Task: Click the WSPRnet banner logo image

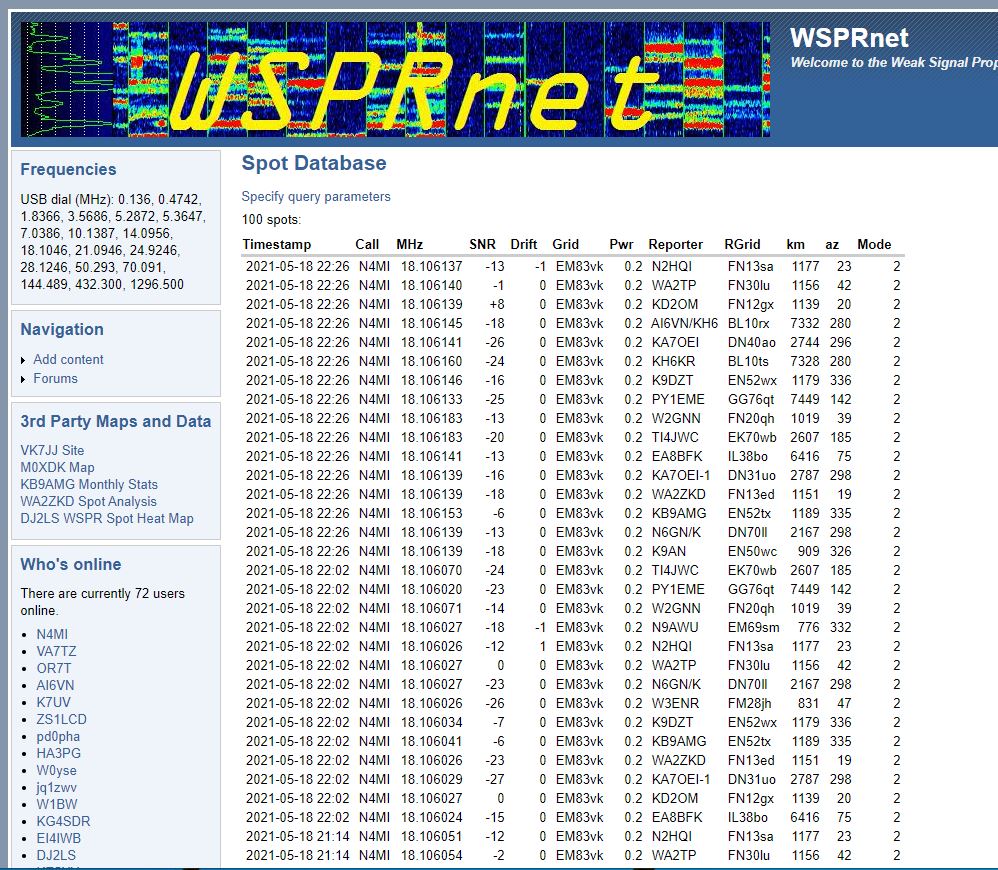Action: click(395, 79)
